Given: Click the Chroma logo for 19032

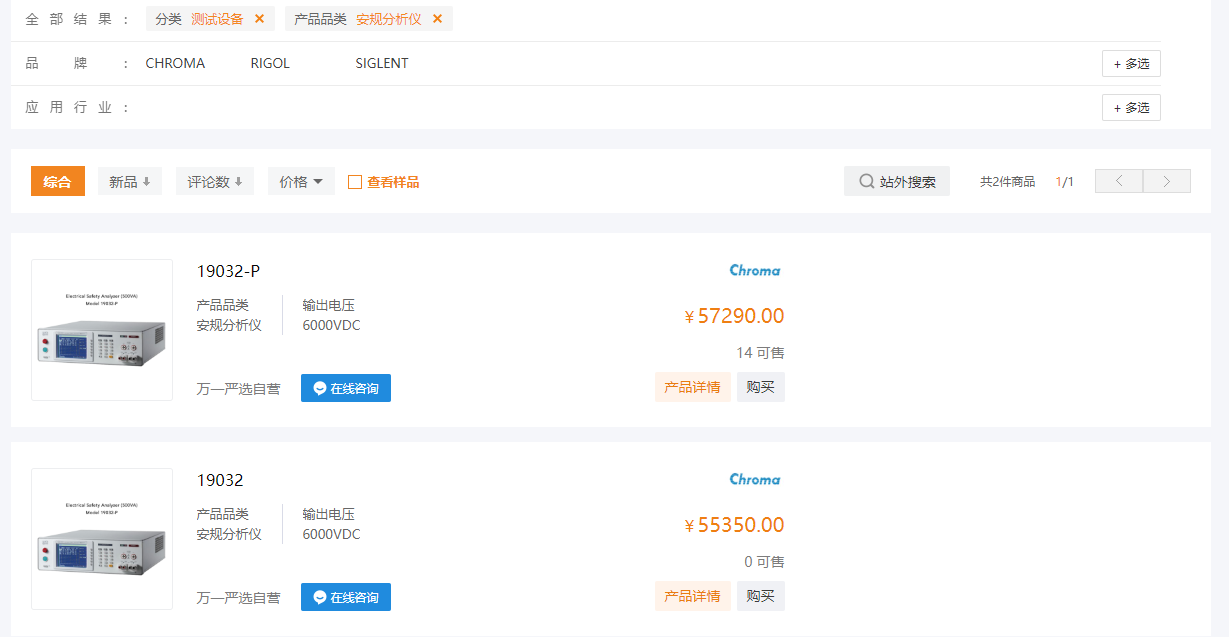Looking at the screenshot, I should tap(755, 479).
